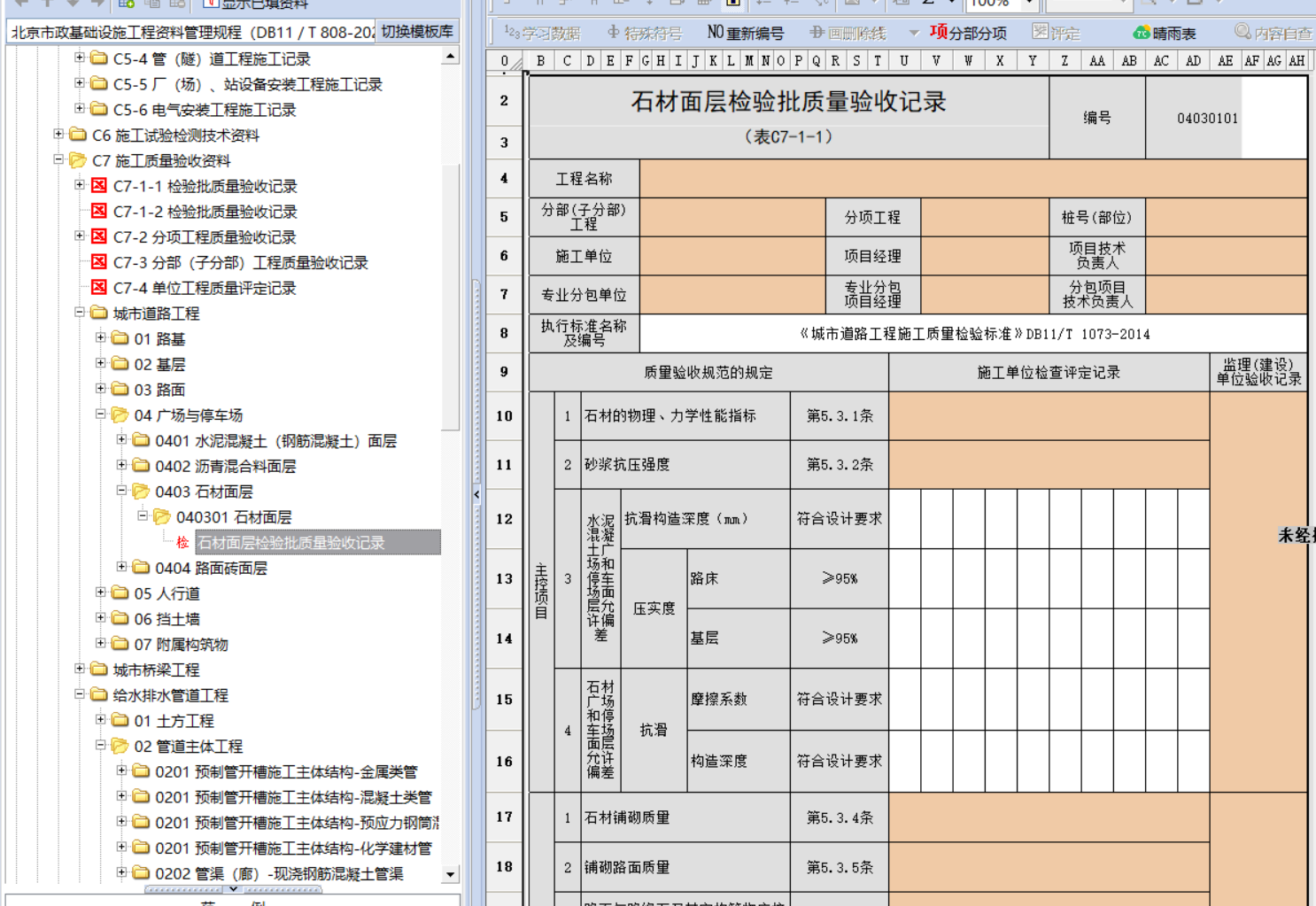
Task: Click the 特殊符号 special symbols tool
Action: tap(644, 33)
